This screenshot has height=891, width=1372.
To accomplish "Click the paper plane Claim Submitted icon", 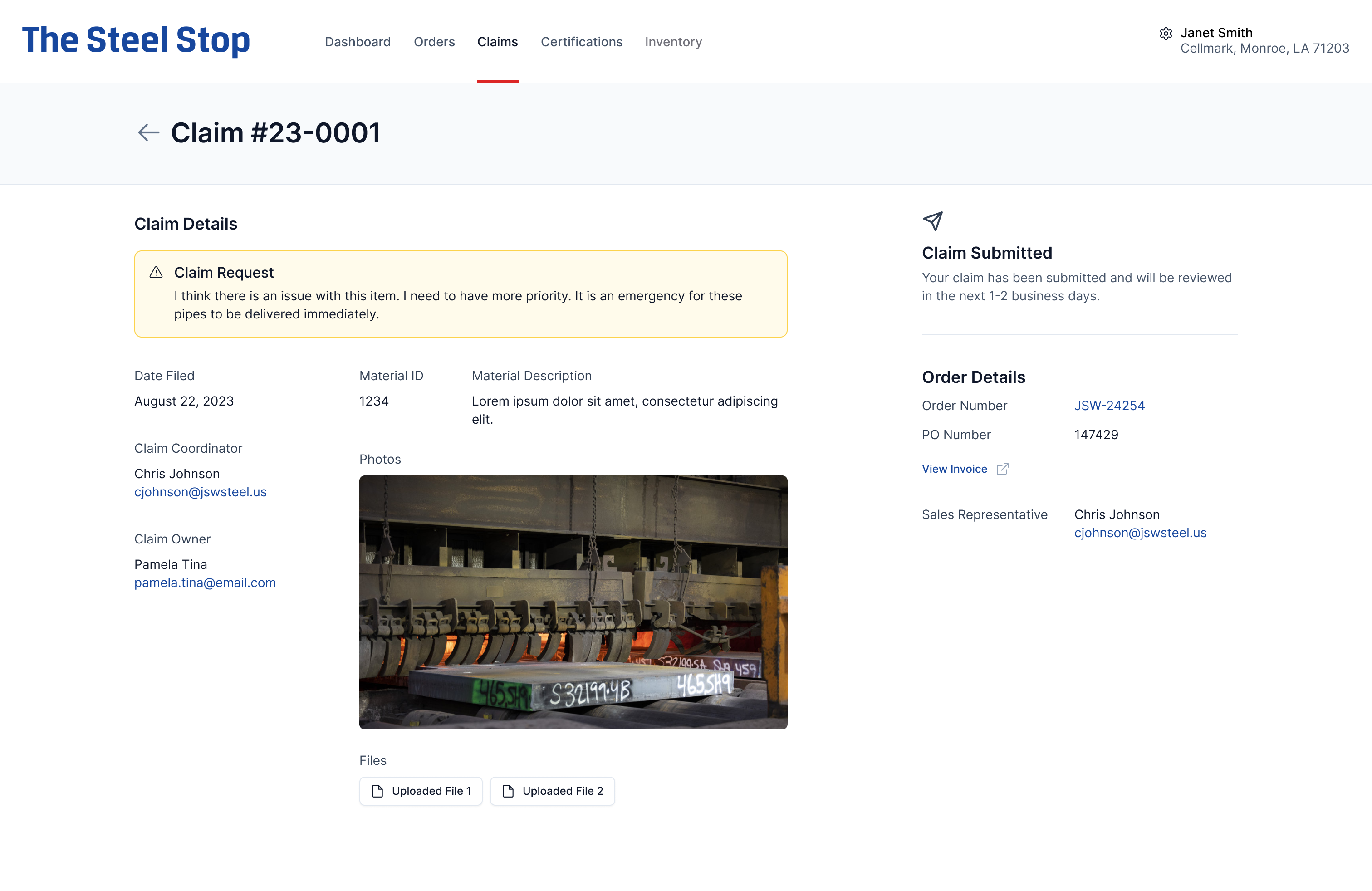I will point(932,221).
